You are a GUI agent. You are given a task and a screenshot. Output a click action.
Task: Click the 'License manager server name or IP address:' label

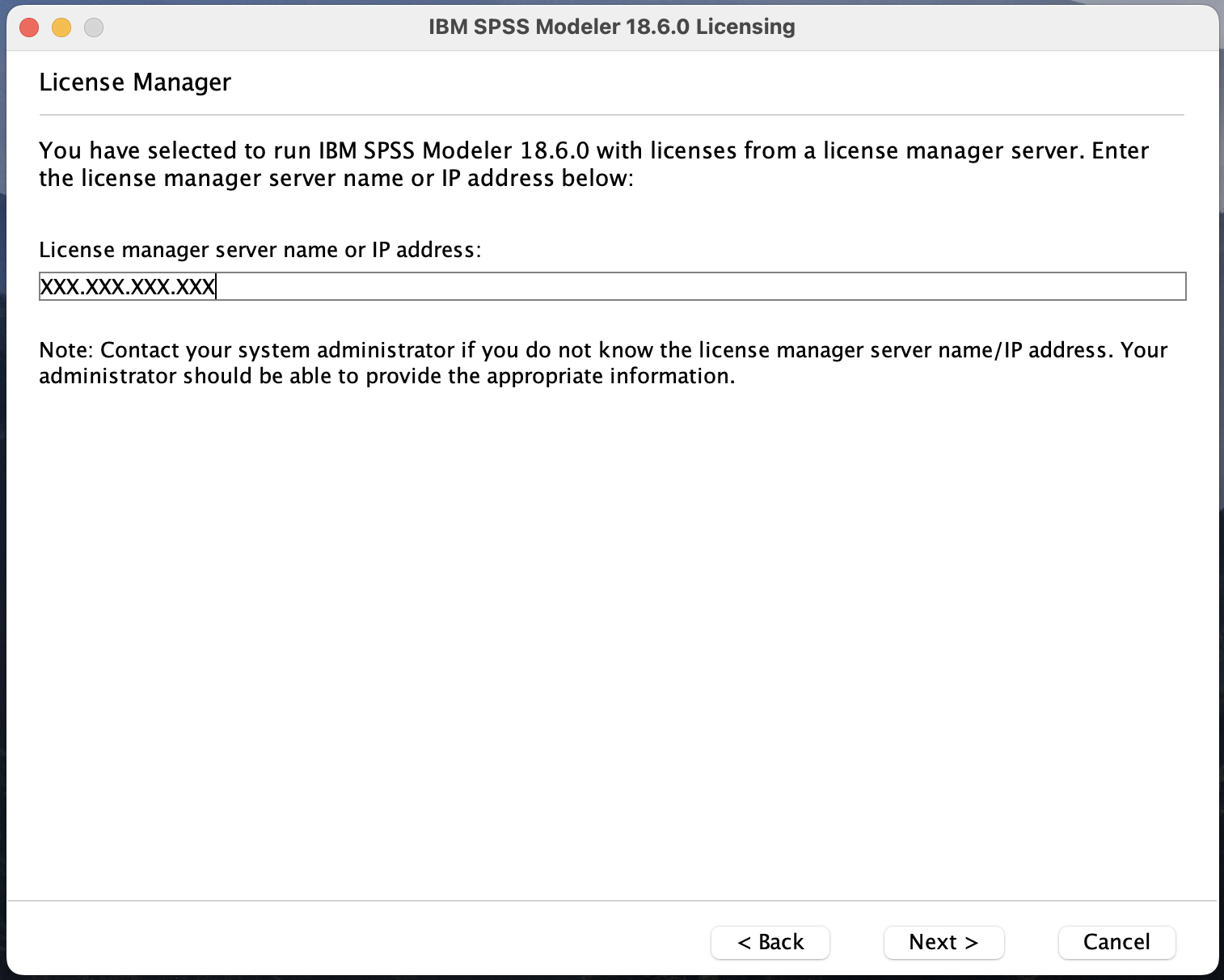coord(260,250)
